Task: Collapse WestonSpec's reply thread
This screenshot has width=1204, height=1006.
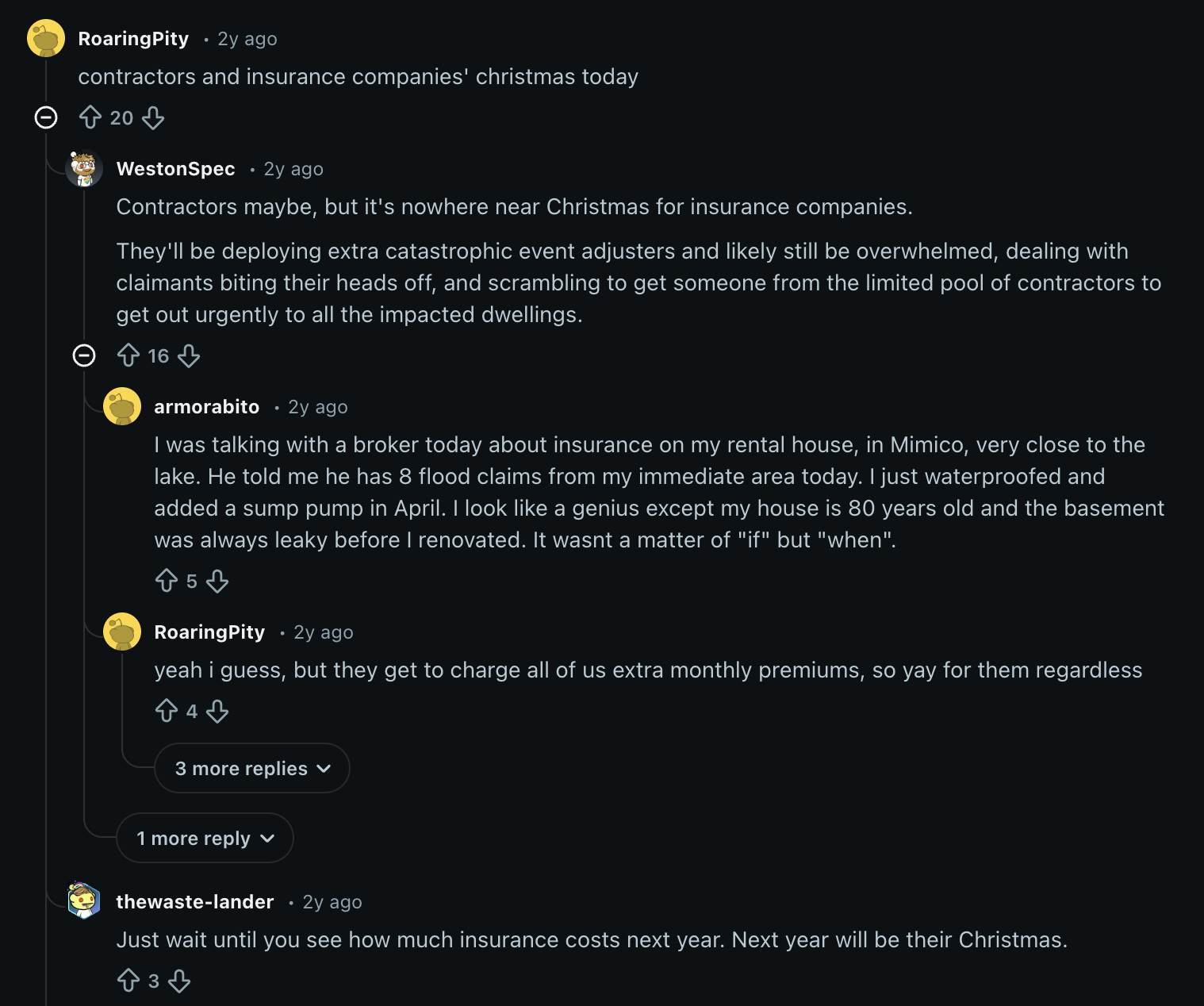Action: (84, 355)
